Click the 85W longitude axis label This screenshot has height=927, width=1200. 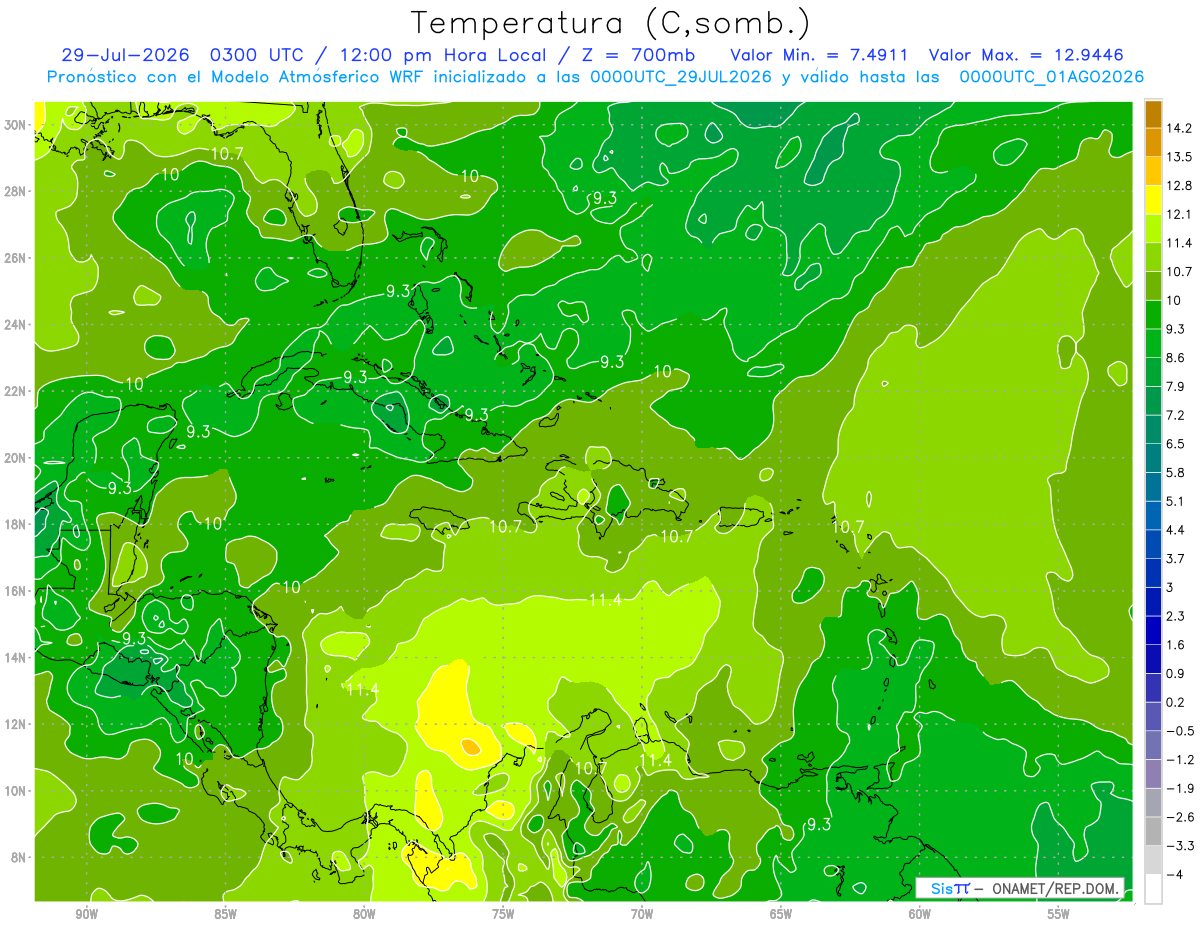coord(225,914)
